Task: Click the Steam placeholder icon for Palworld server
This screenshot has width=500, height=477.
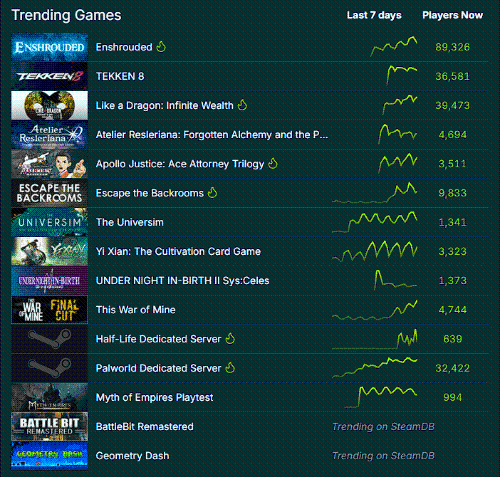Action: (x=49, y=368)
